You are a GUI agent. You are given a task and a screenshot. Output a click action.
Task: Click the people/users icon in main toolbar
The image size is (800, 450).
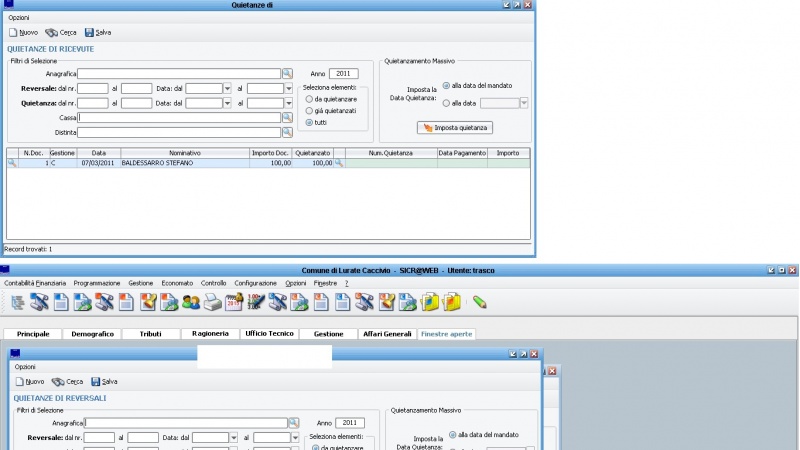(x=190, y=302)
